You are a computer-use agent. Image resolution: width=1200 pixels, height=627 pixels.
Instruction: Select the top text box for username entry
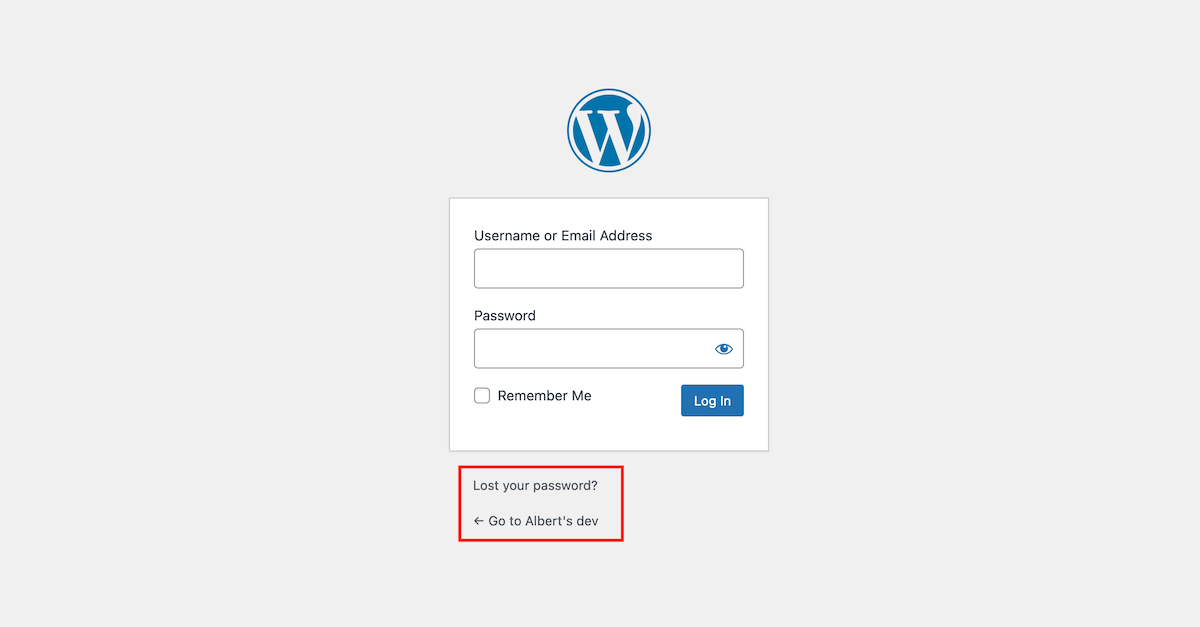[608, 268]
